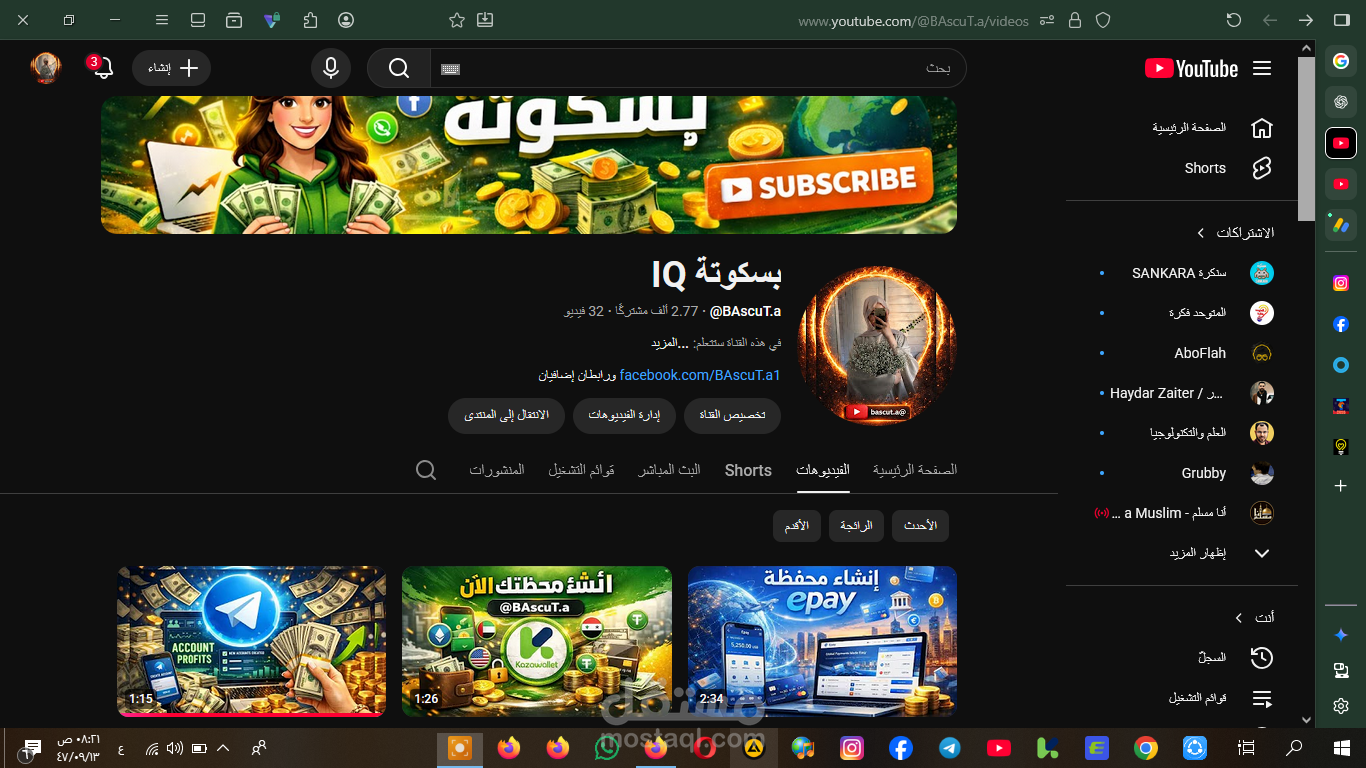
Task: Open the on-screen keyboard in search box
Action: [x=450, y=69]
